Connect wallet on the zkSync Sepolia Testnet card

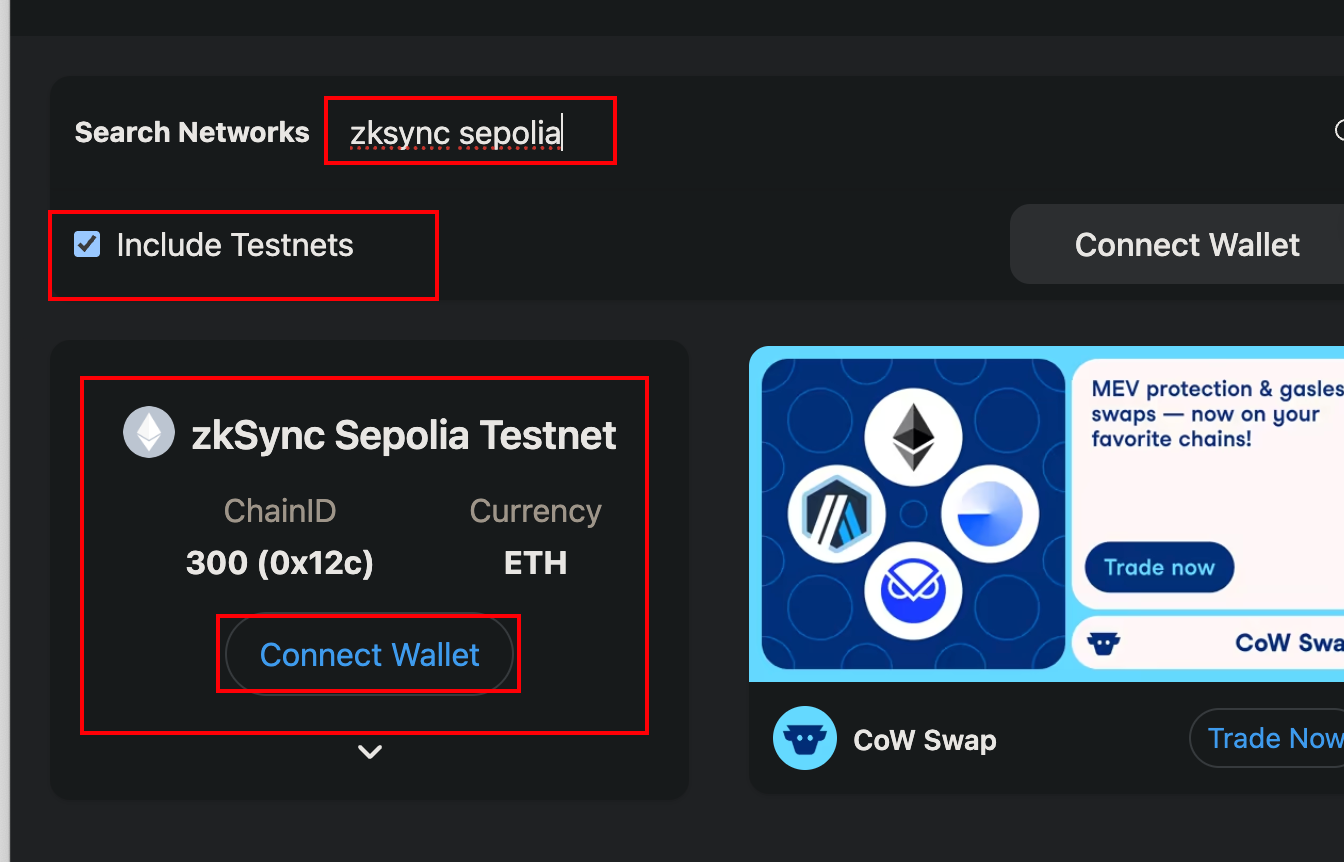[x=369, y=654]
